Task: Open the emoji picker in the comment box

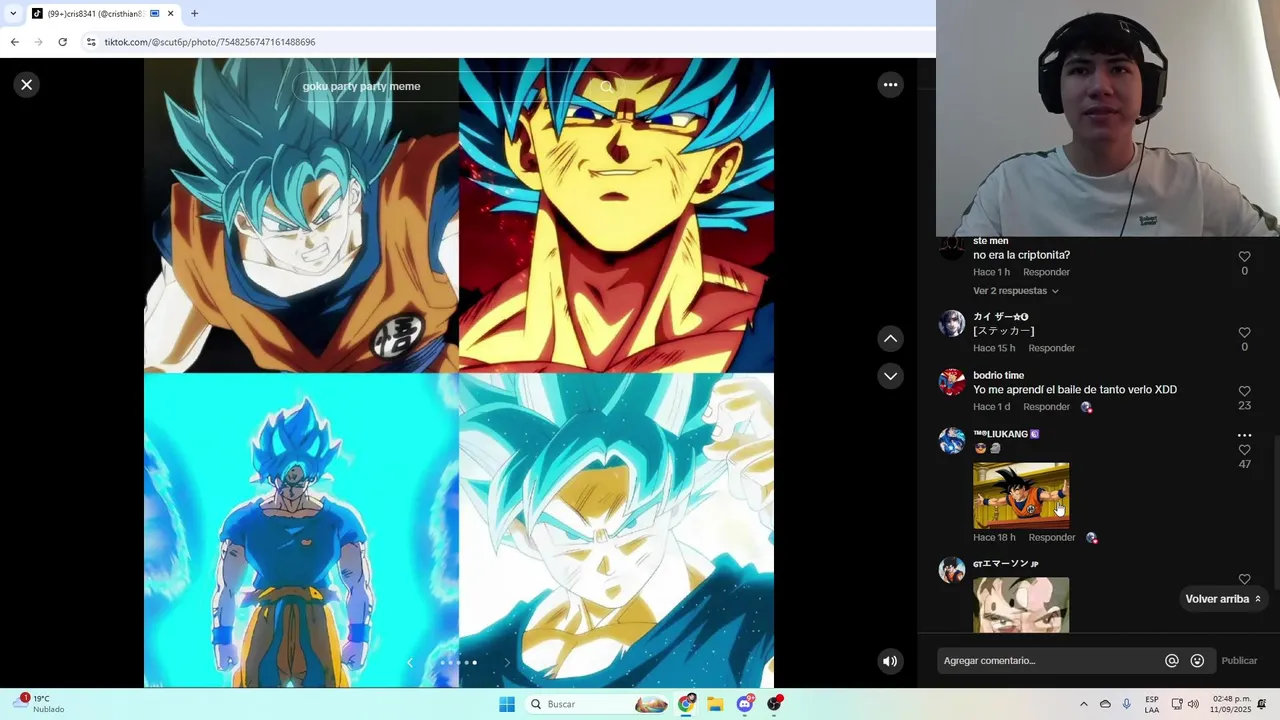Action: [x=1197, y=661]
